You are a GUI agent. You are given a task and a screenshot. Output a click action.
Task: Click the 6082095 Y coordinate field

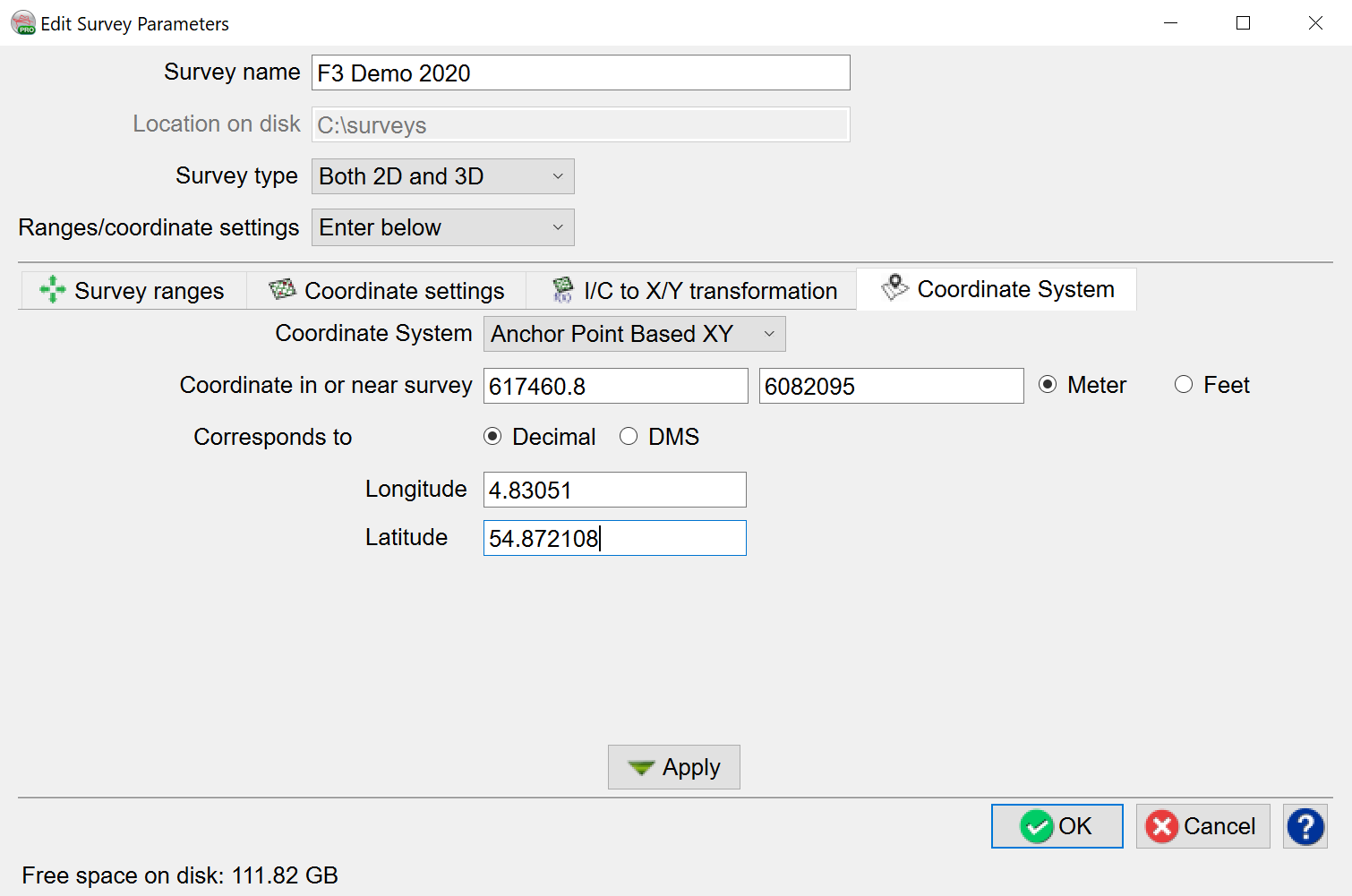pyautogui.click(x=890, y=387)
